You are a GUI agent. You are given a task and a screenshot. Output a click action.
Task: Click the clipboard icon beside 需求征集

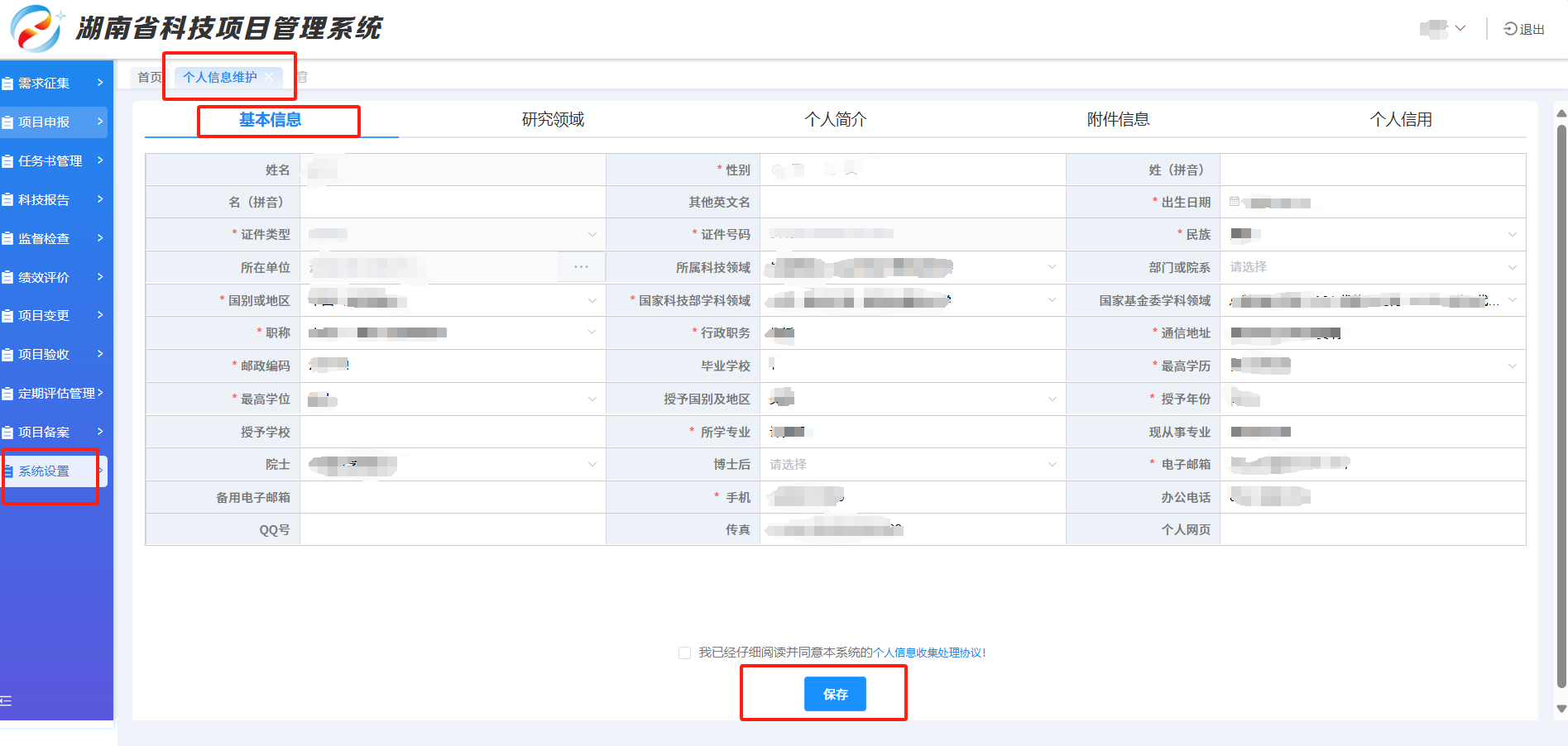8,84
